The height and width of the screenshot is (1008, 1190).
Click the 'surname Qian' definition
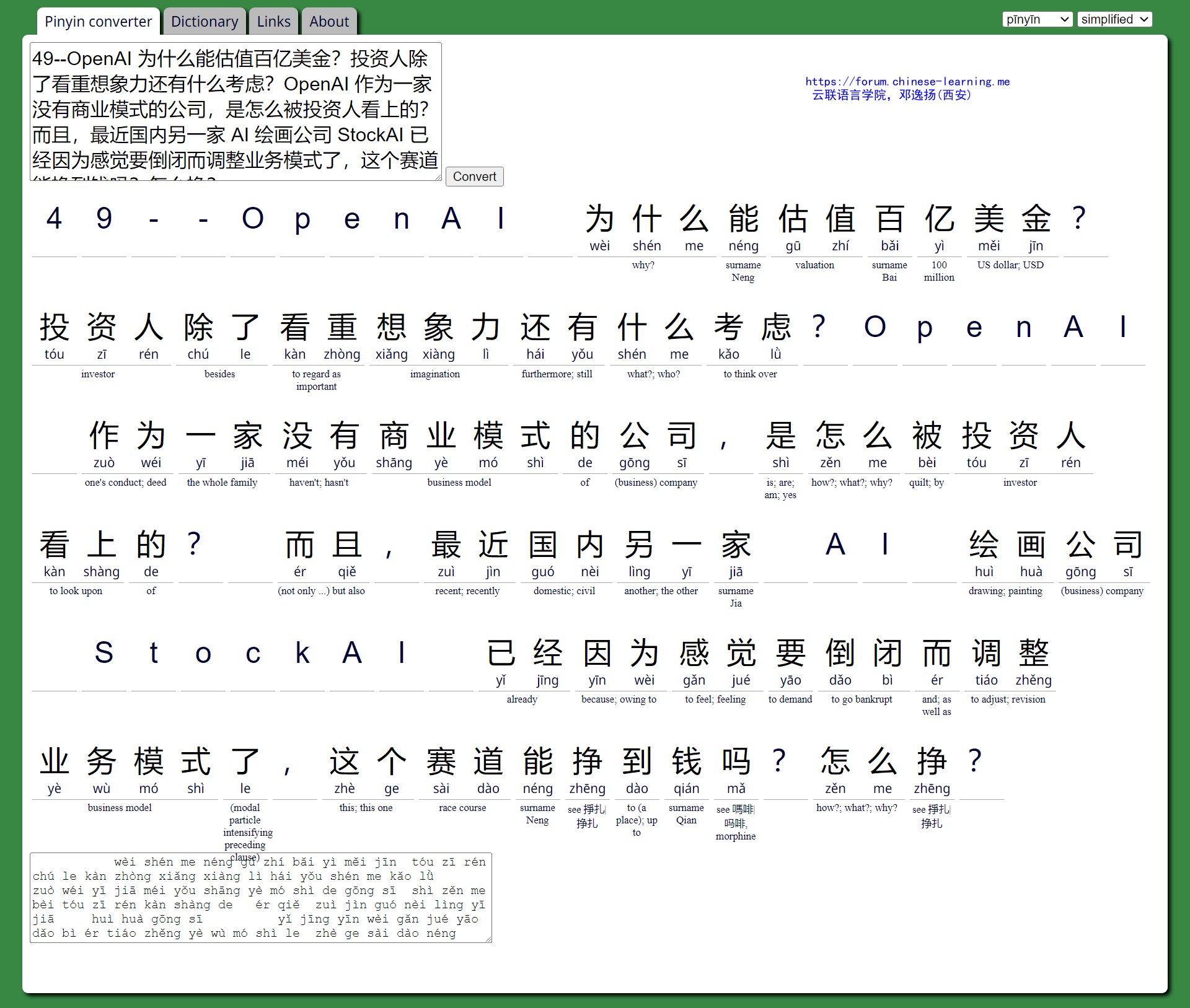[x=686, y=814]
